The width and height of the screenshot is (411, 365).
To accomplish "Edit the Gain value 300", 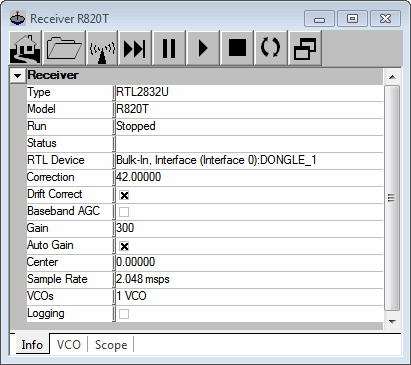I will tap(249, 228).
